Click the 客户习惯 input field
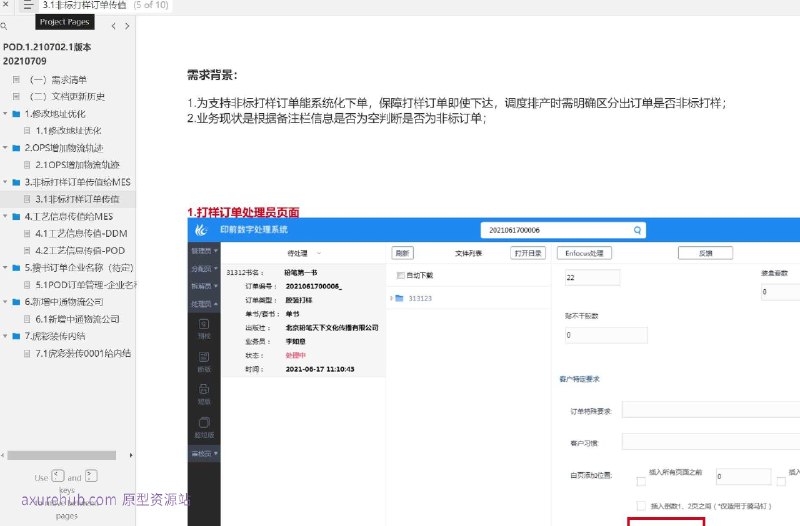The image size is (800, 526). pyautogui.click(x=711, y=442)
